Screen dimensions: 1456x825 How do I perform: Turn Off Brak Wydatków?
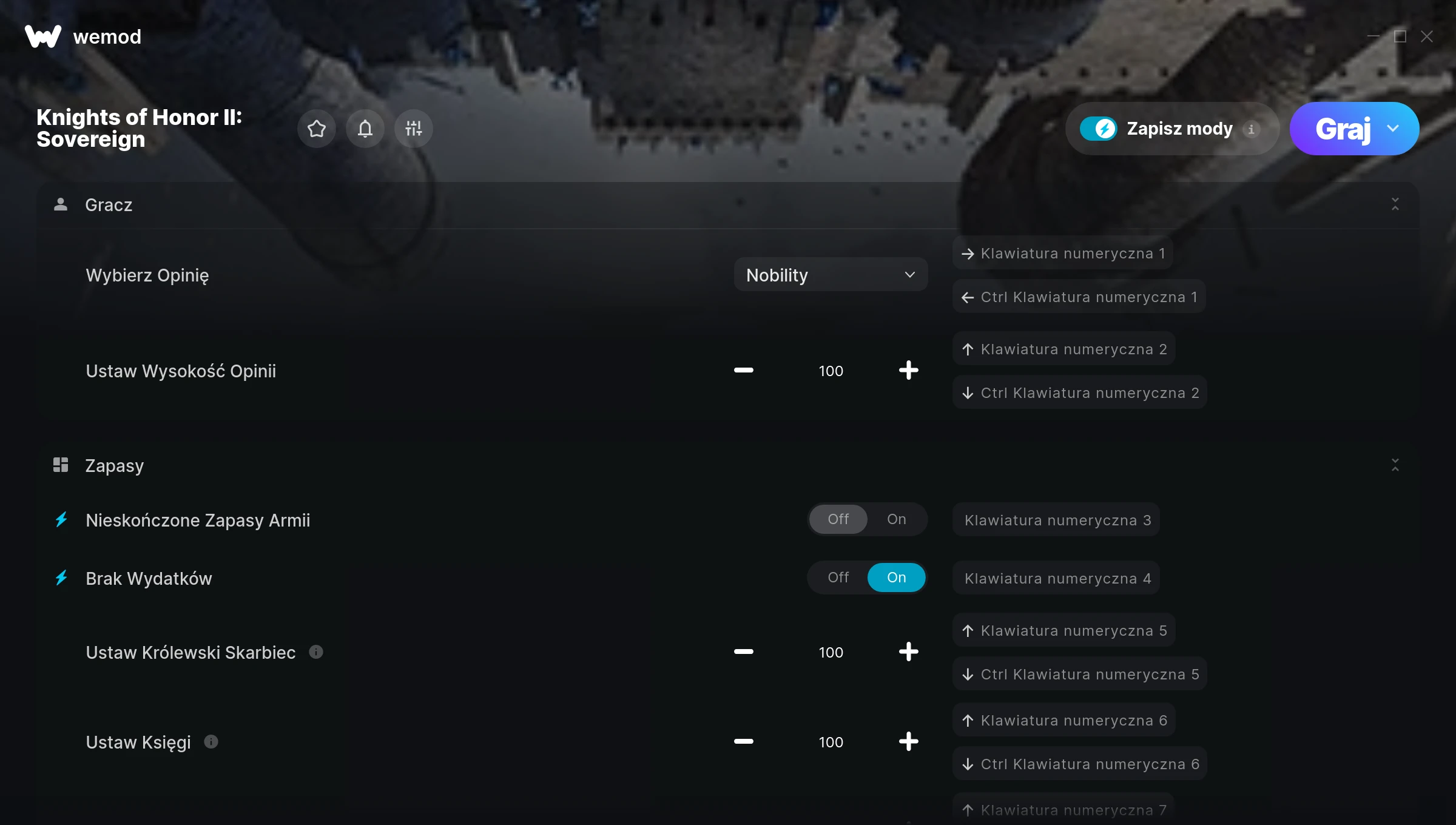coord(838,577)
